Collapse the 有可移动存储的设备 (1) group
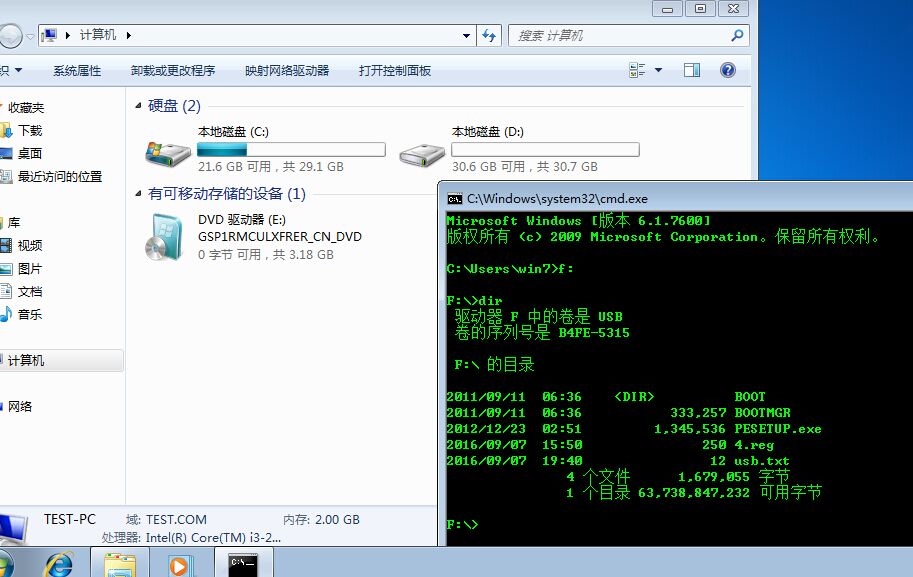The height and width of the screenshot is (577, 913). 138,193
